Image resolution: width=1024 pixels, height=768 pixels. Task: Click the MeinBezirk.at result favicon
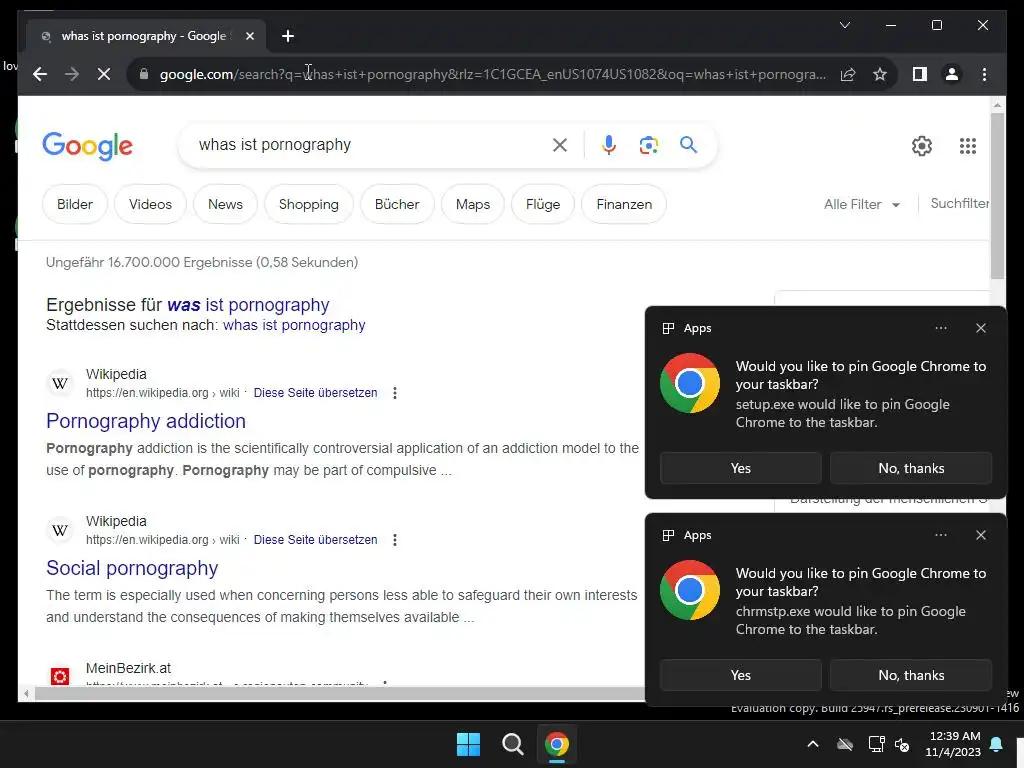coord(59,676)
